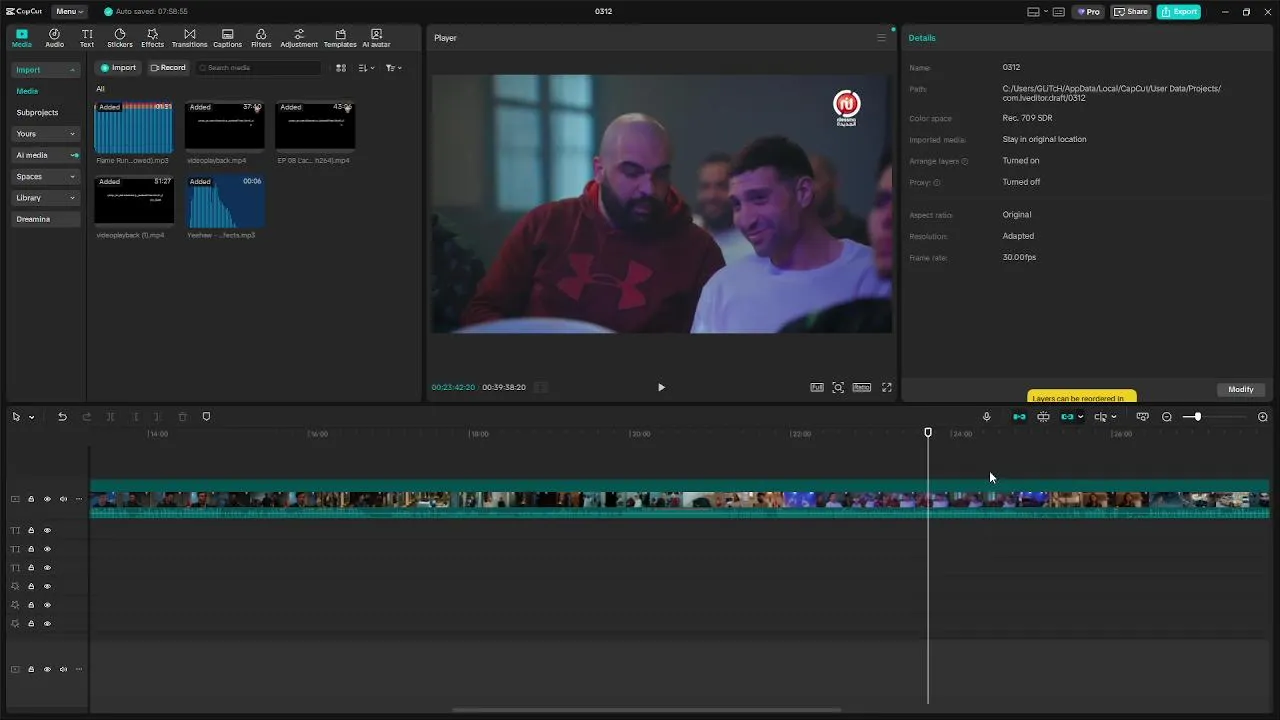This screenshot has height=720, width=1280.
Task: Open the AI avatar panel icon
Action: click(x=376, y=38)
